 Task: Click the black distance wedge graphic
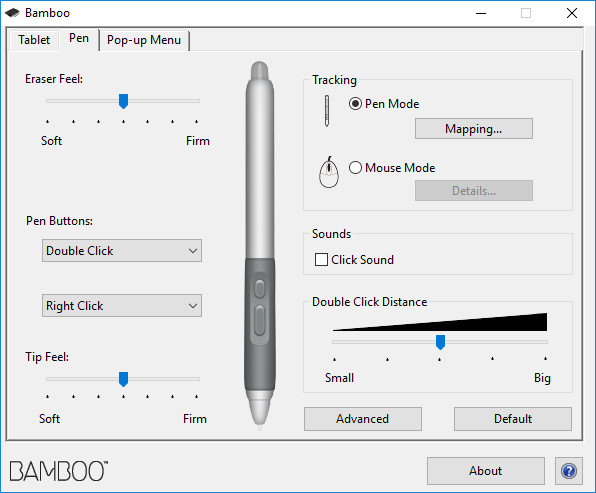pos(440,322)
